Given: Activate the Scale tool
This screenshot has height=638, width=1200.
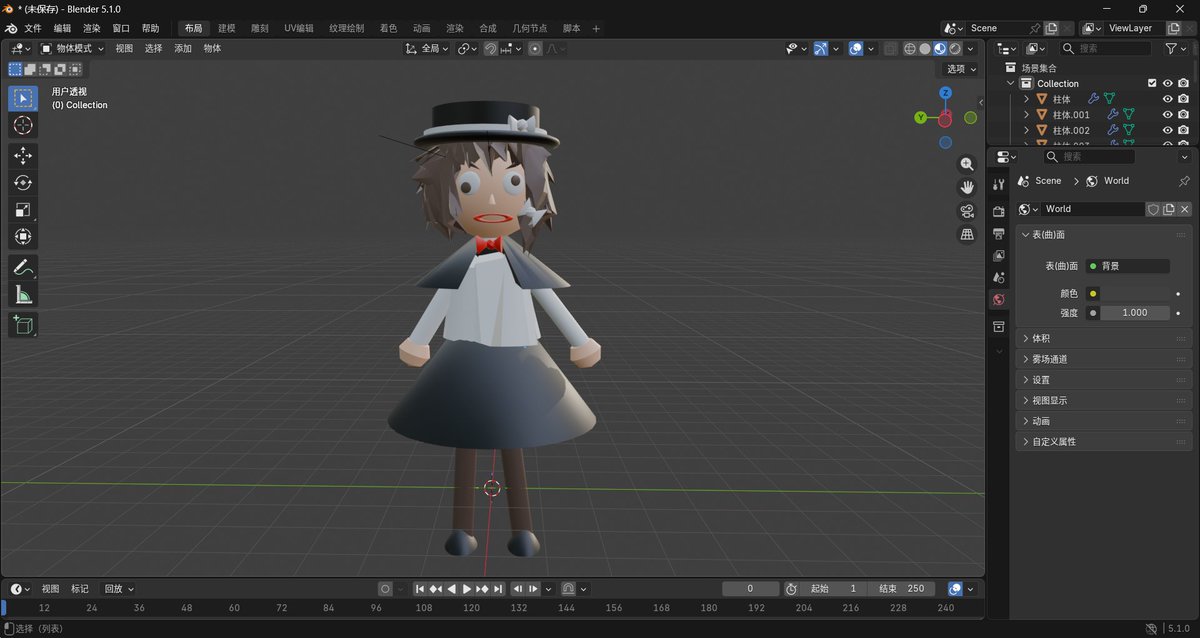Looking at the screenshot, I should point(24,210).
